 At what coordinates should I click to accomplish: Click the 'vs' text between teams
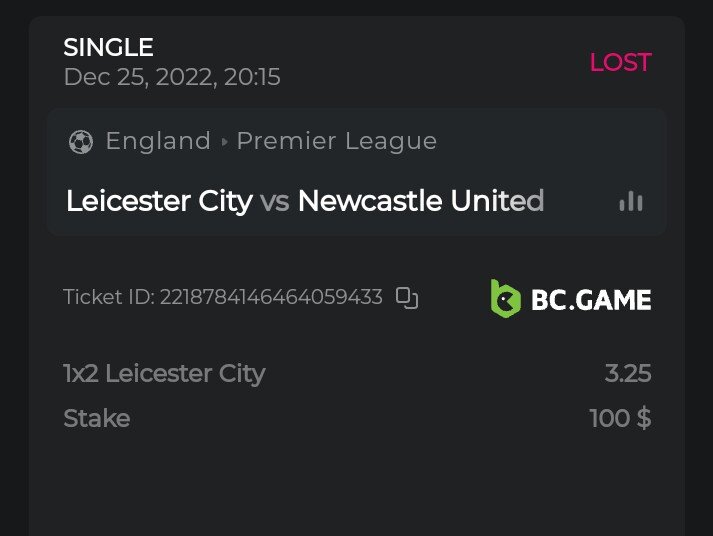275,202
